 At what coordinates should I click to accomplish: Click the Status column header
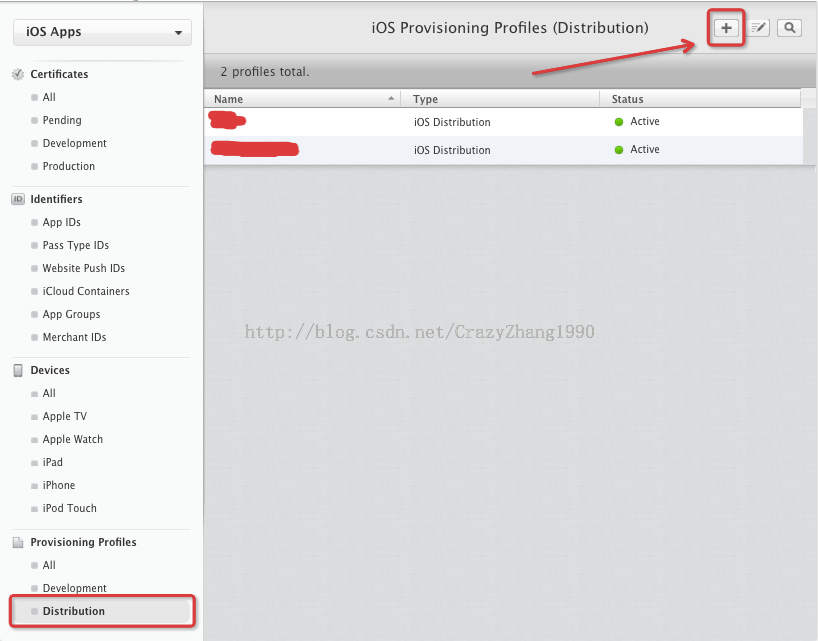(x=627, y=99)
